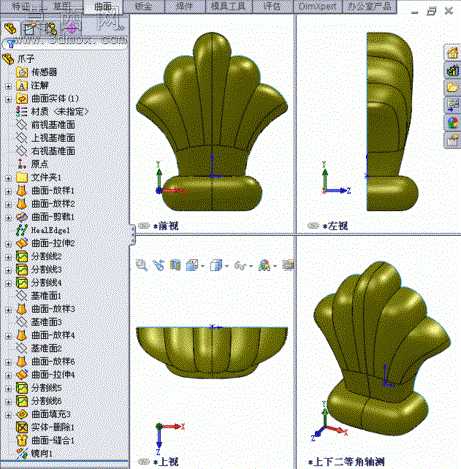Viewport: 461px width, 469px height.
Task: Expand the 曲面-放样1 feature node
Action: point(8,191)
